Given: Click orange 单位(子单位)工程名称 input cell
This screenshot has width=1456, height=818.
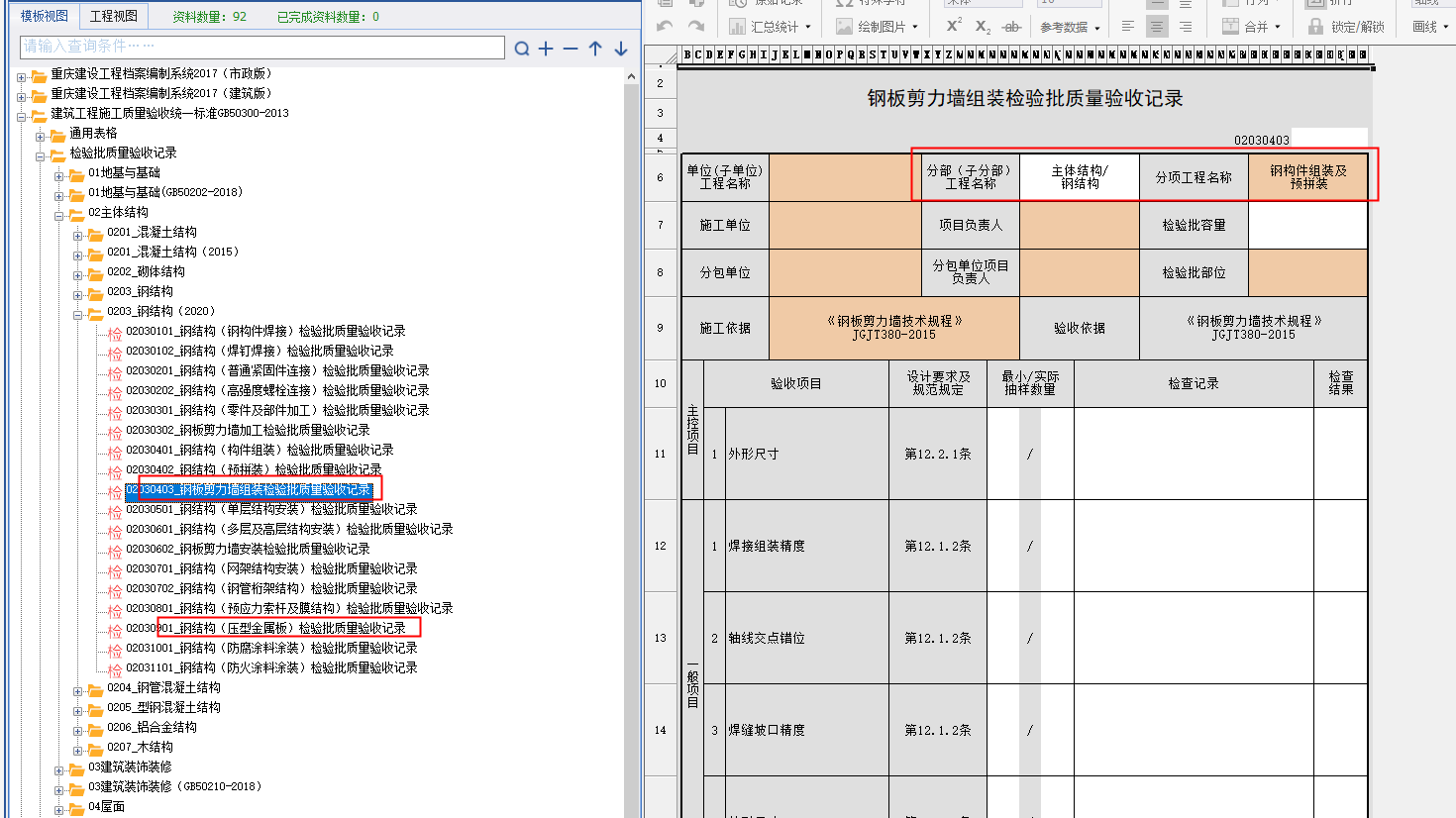Looking at the screenshot, I should pyautogui.click(x=845, y=177).
